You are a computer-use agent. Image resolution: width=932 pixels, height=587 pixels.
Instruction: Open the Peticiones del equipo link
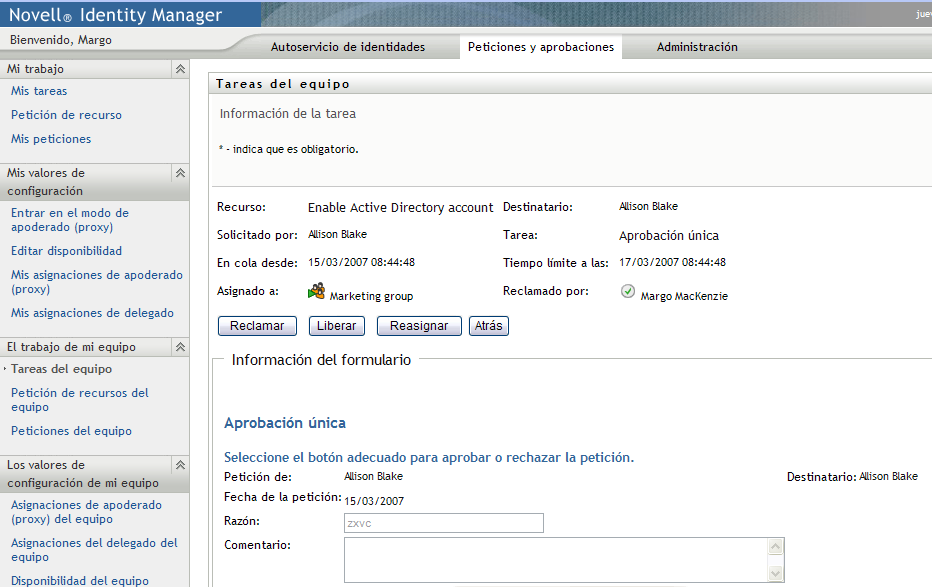pyautogui.click(x=71, y=431)
